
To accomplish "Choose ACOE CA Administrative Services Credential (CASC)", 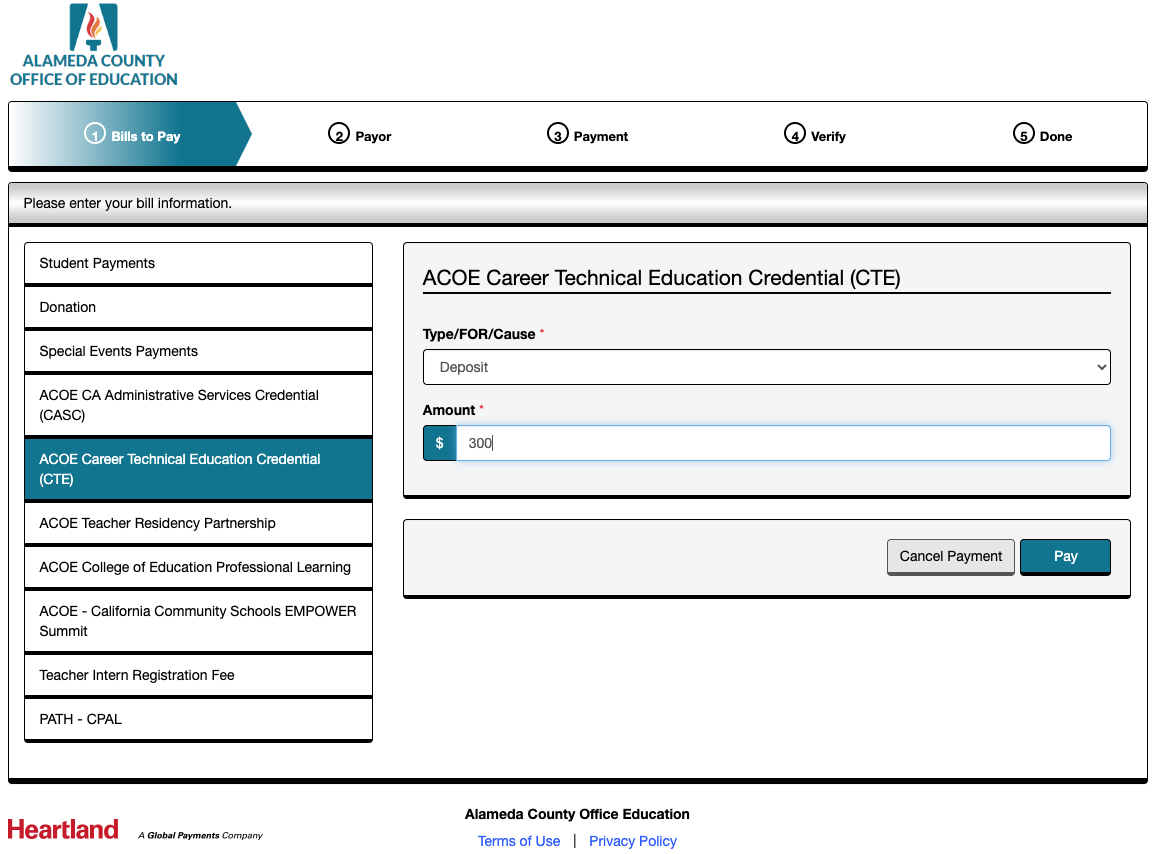I will [x=198, y=405].
